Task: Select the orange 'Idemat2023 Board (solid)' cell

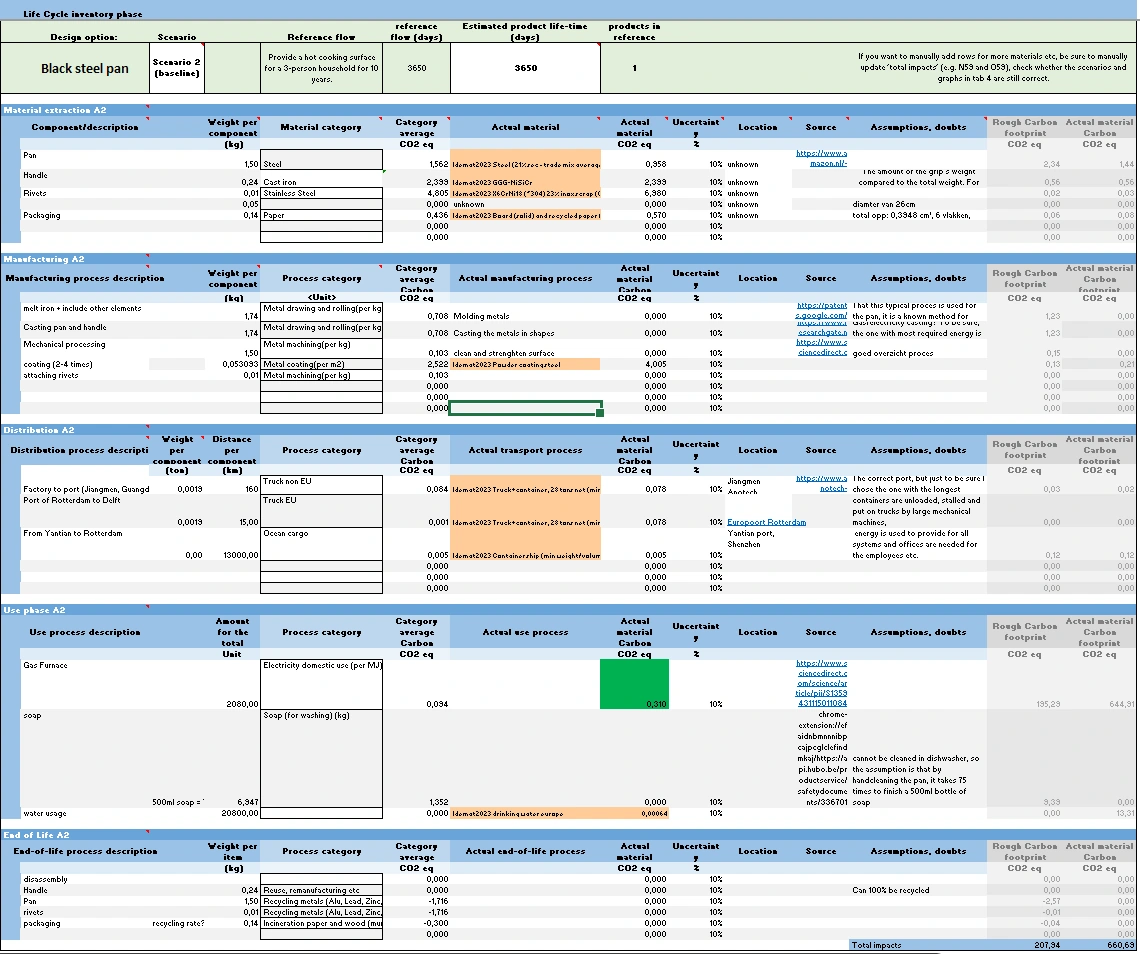Action: click(x=526, y=215)
